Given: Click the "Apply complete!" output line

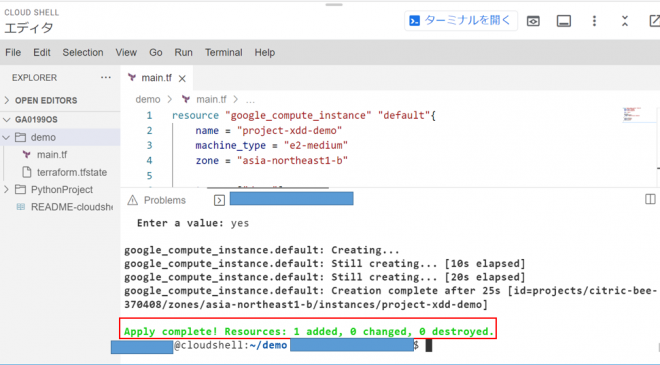Looking at the screenshot, I should 309,331.
